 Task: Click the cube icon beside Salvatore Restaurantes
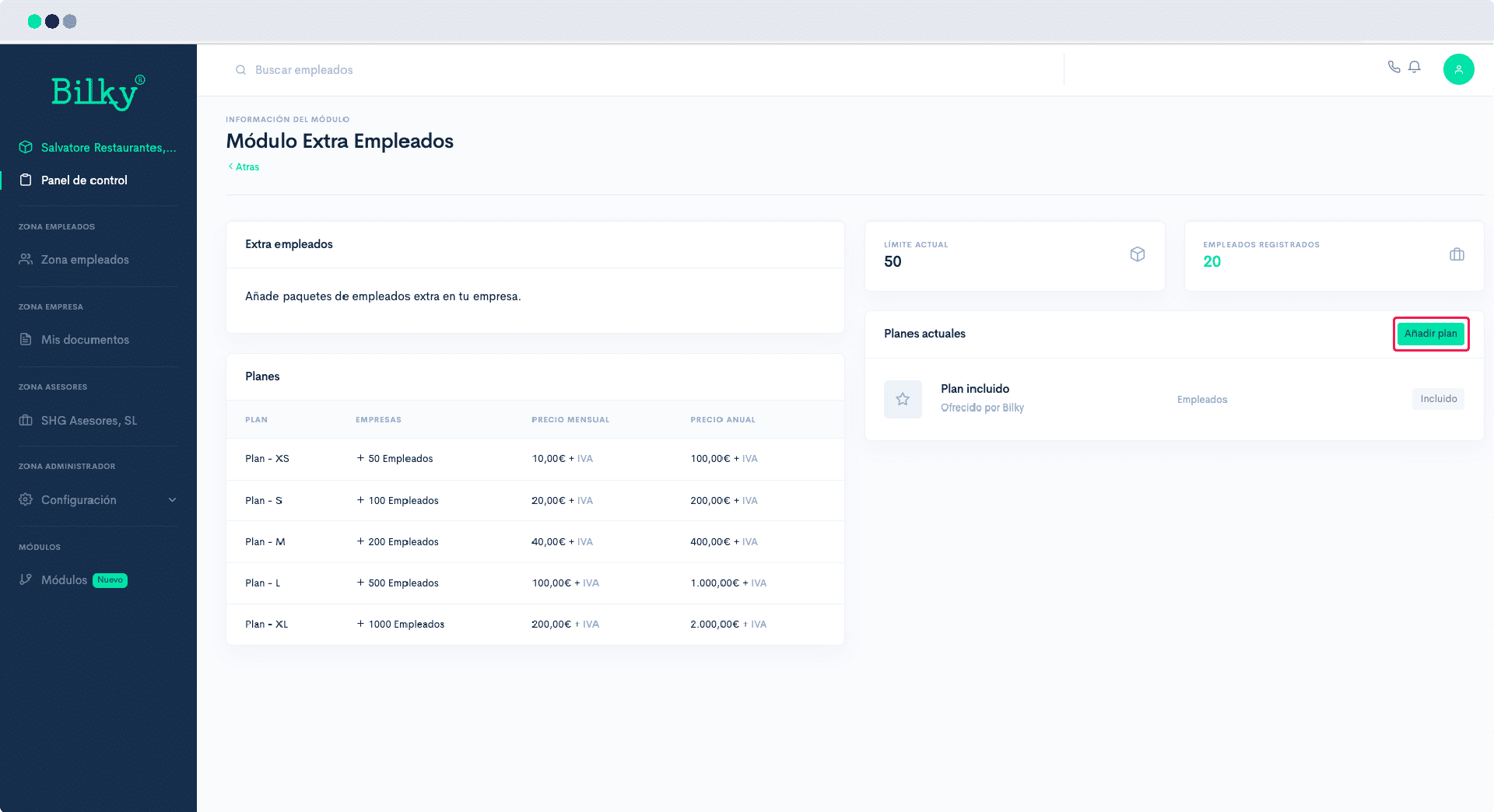point(26,147)
